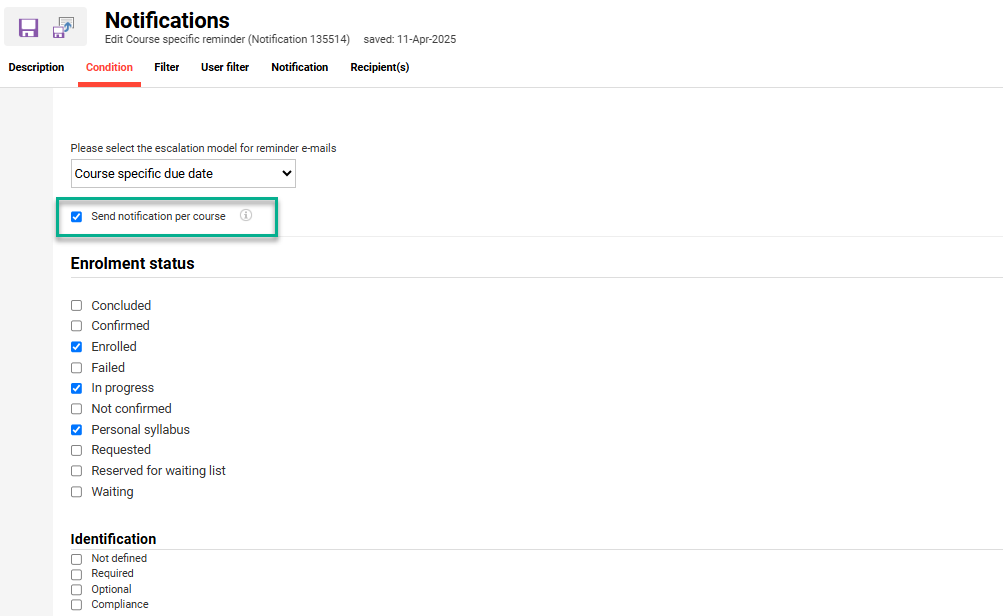Click the Save and exit icon

coord(63,27)
